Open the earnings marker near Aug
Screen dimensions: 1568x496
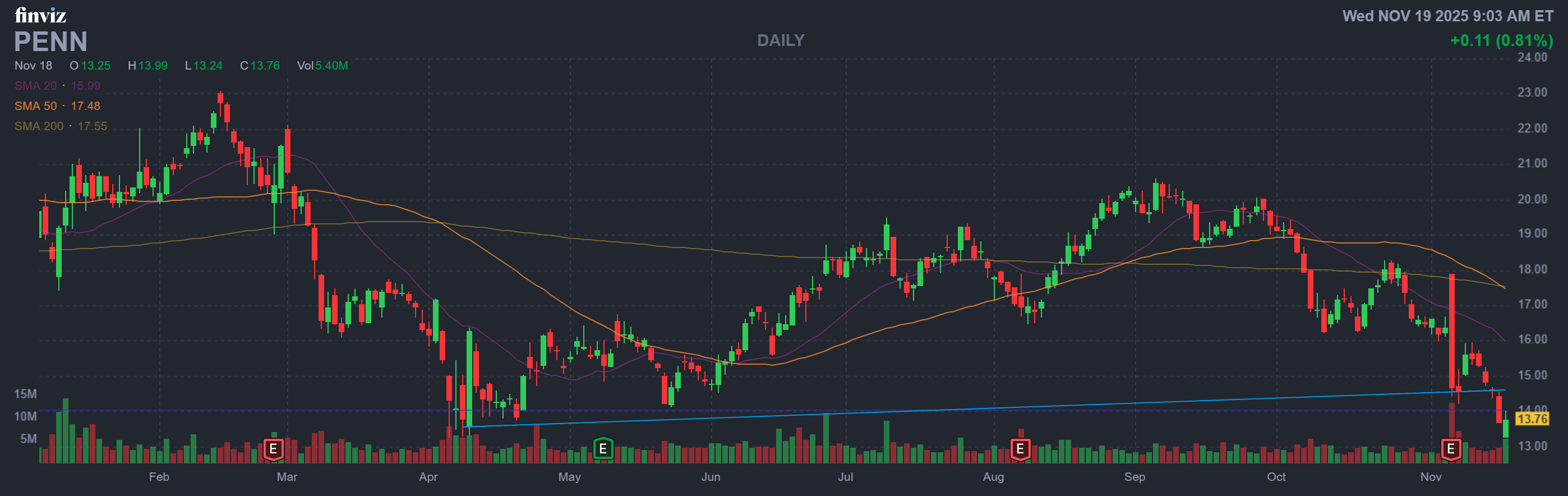[1020, 449]
